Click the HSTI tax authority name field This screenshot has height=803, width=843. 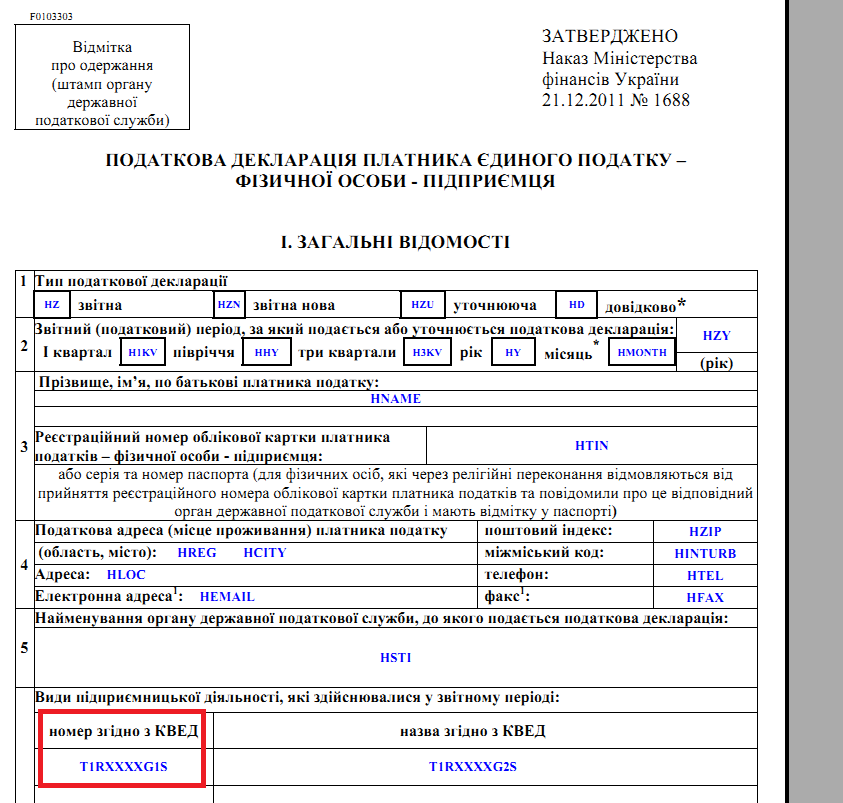pyautogui.click(x=396, y=657)
